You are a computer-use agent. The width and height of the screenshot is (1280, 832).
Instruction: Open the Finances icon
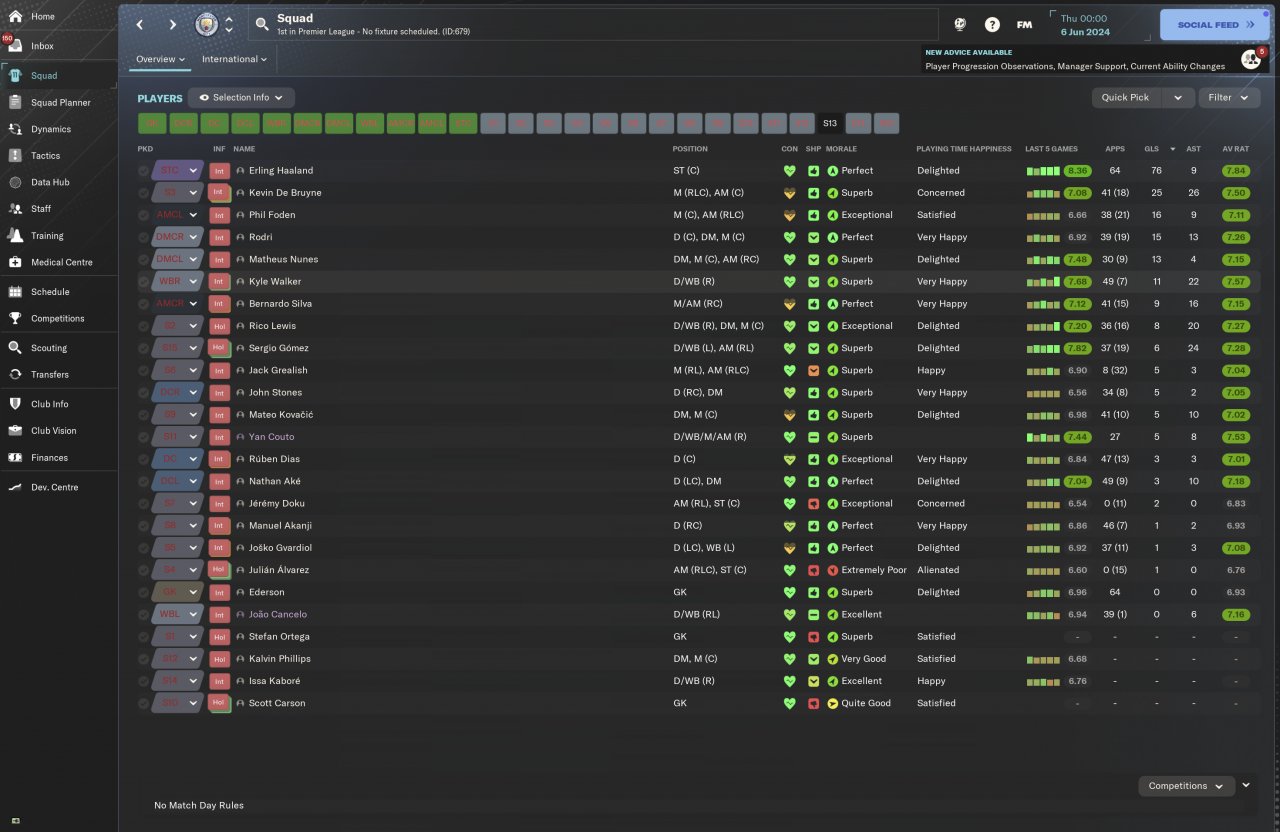click(15, 458)
